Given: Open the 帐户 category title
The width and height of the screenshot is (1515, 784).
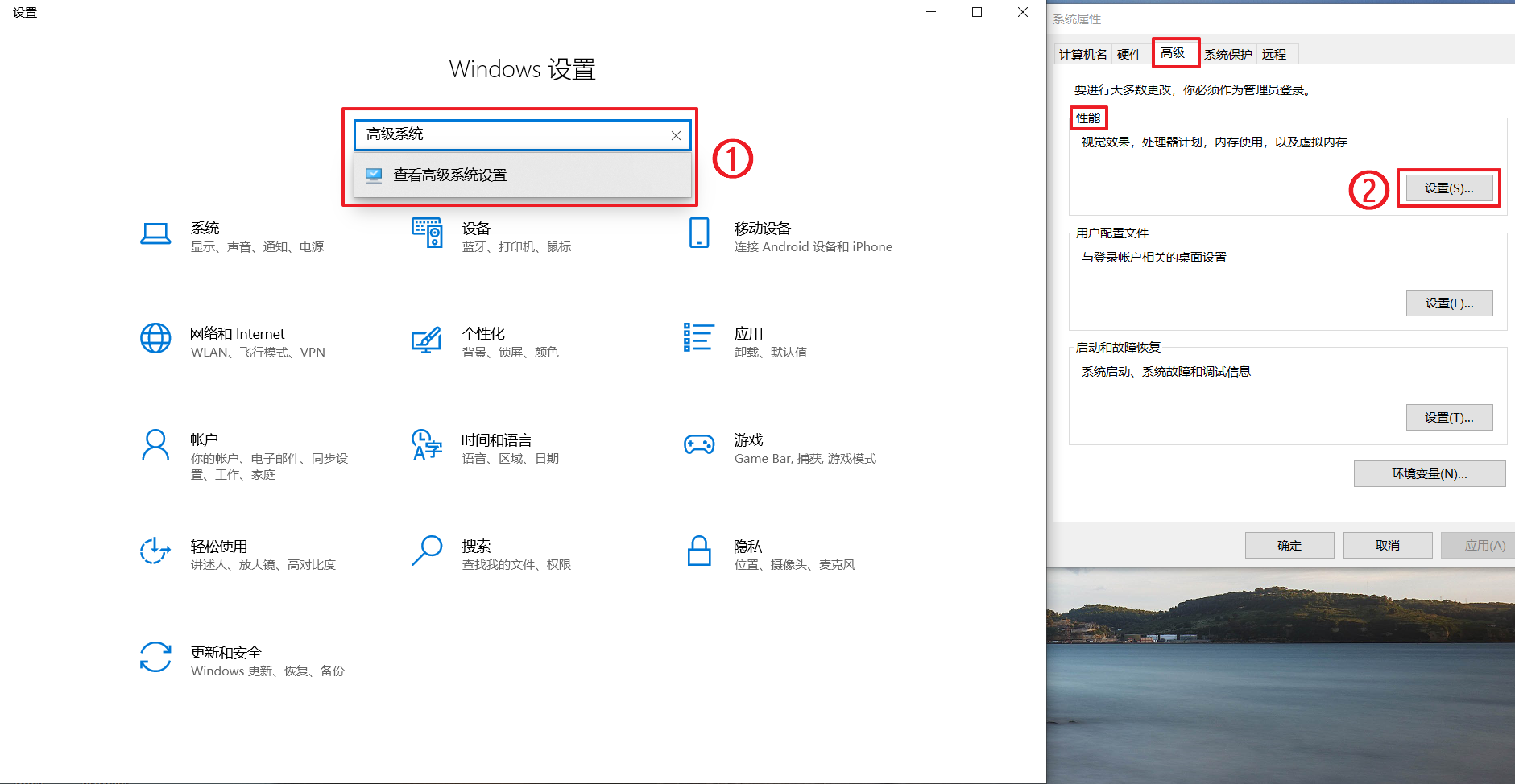Looking at the screenshot, I should [205, 440].
